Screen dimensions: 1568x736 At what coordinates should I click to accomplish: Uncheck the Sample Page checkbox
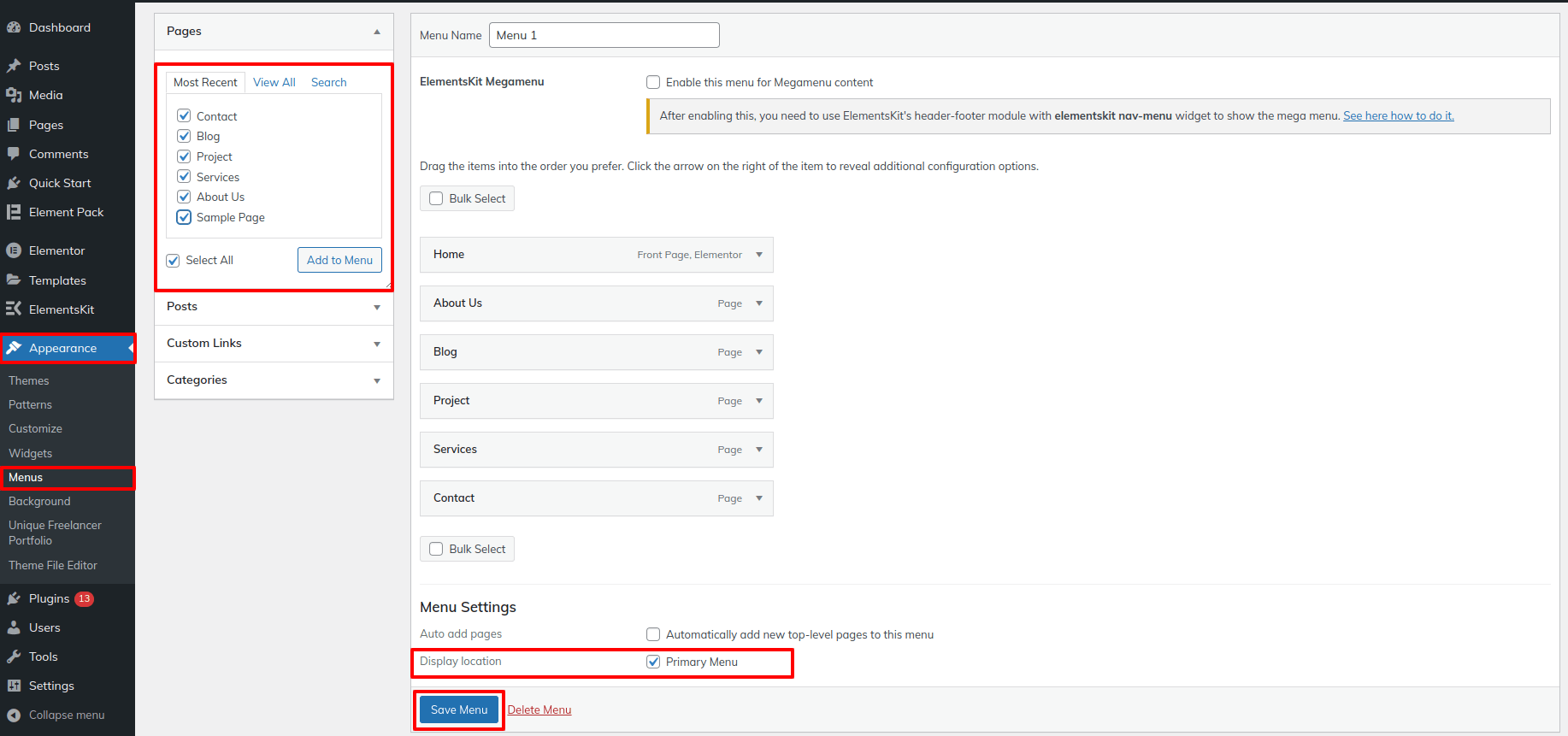click(184, 217)
